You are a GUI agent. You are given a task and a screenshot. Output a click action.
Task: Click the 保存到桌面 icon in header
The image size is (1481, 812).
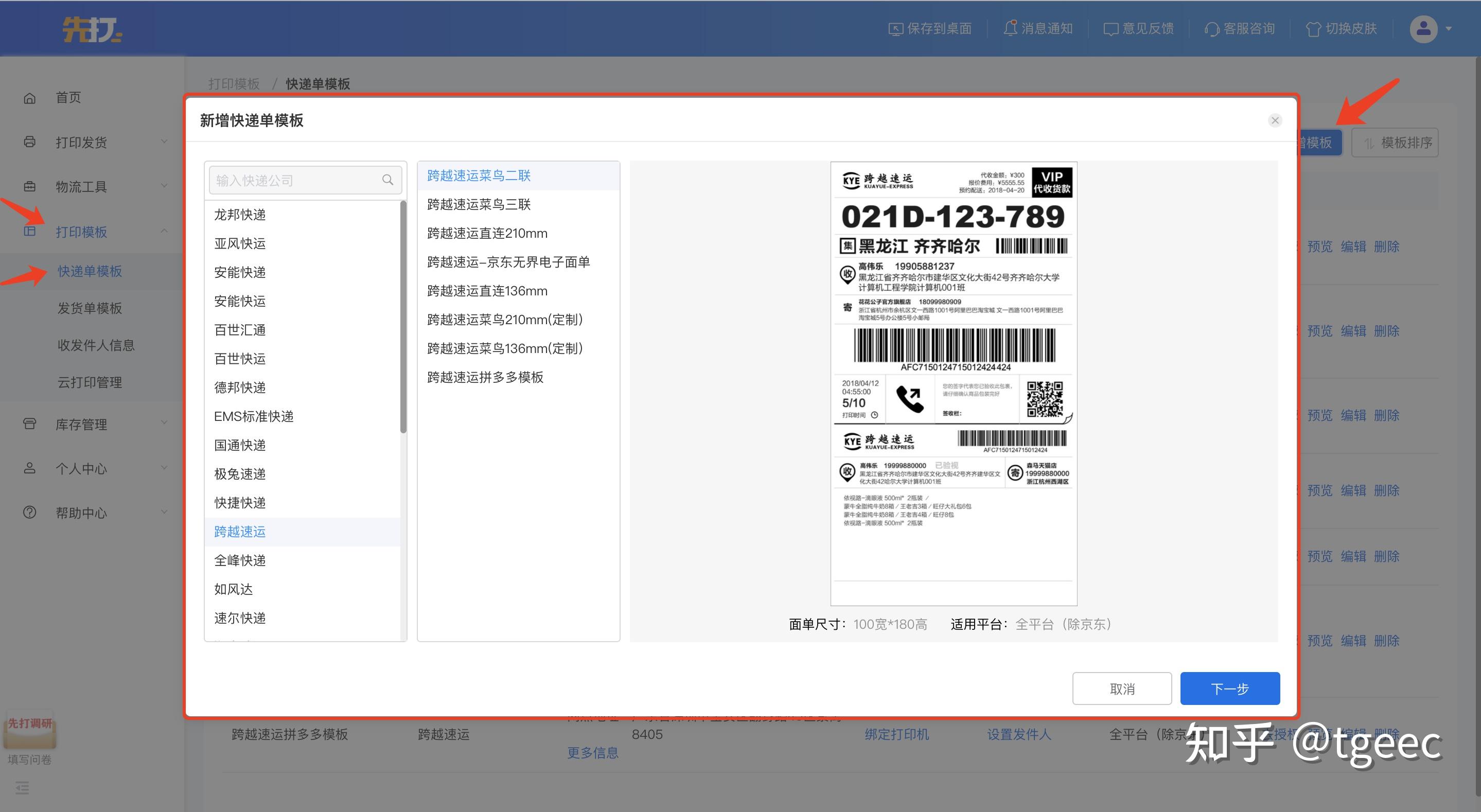[x=896, y=29]
